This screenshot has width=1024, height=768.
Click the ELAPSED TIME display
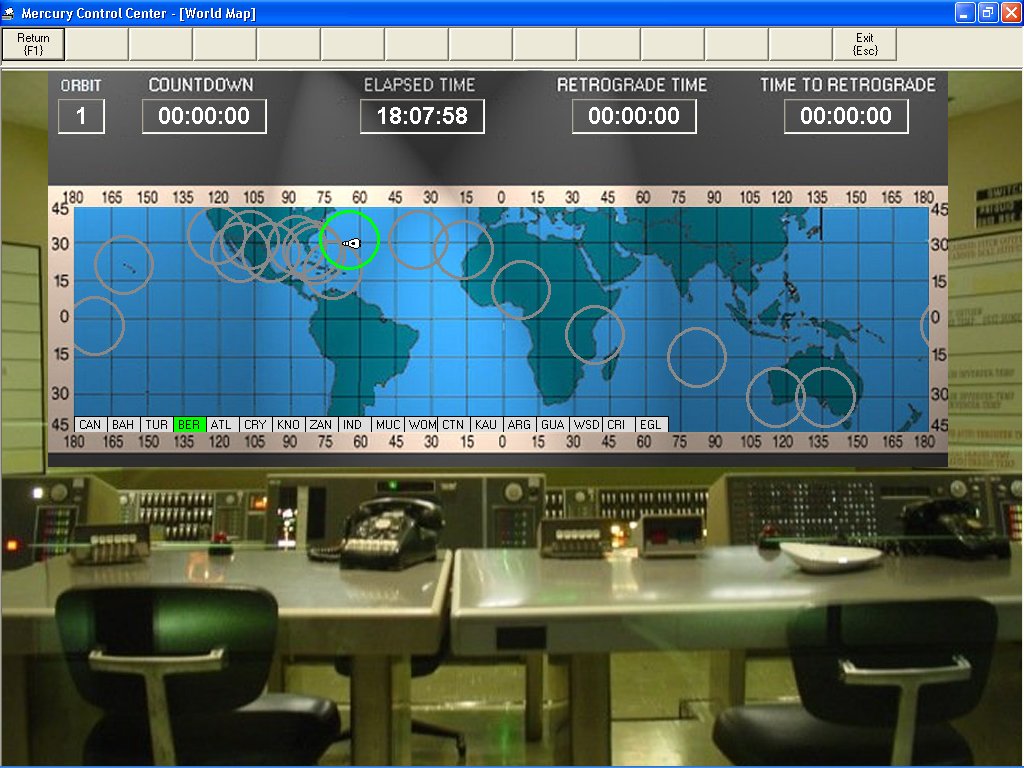click(x=421, y=116)
